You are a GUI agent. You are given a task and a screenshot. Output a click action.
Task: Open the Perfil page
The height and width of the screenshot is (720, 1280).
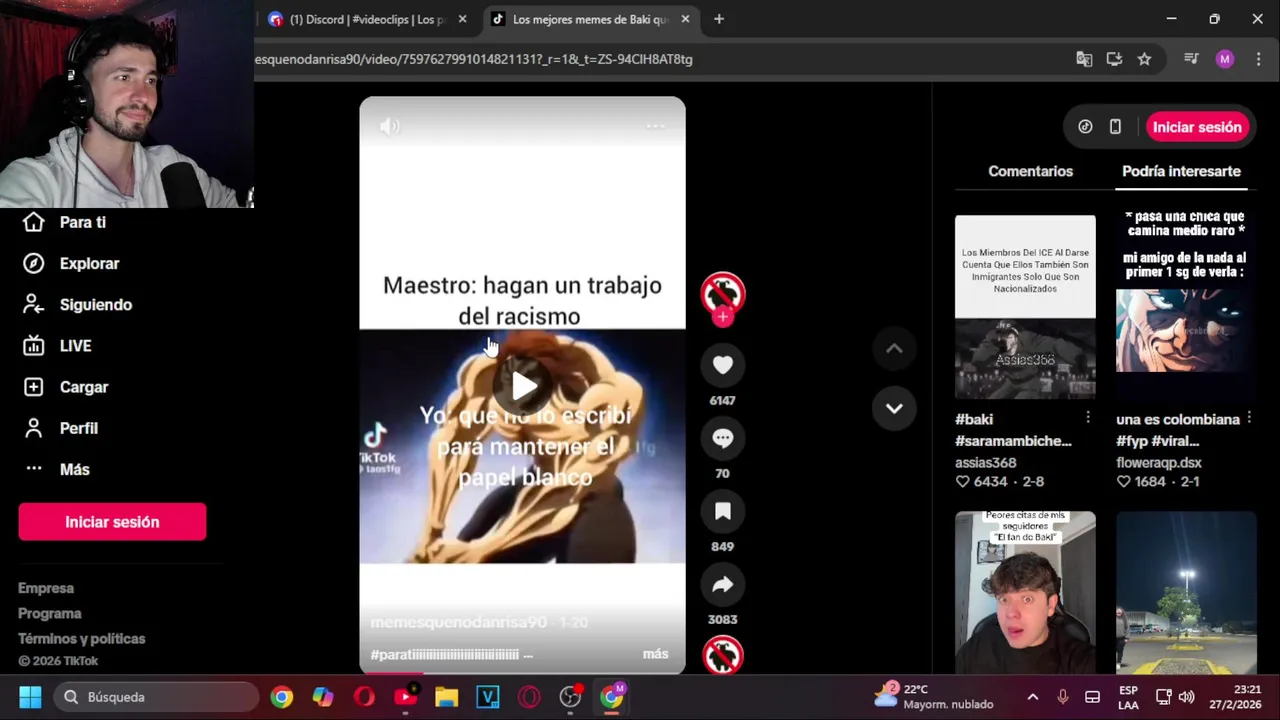(60, 427)
